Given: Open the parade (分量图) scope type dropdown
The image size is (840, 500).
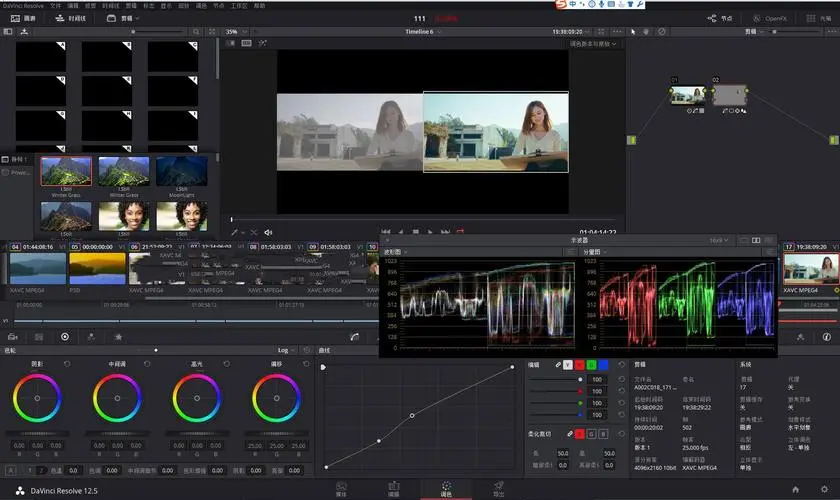Looking at the screenshot, I should click(595, 252).
